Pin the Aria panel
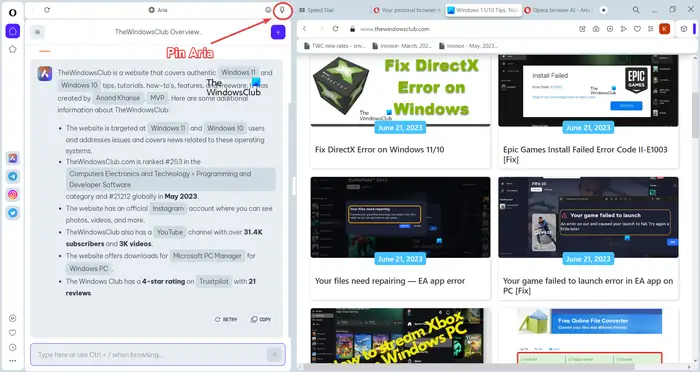This screenshot has height=372, width=700. pyautogui.click(x=282, y=10)
